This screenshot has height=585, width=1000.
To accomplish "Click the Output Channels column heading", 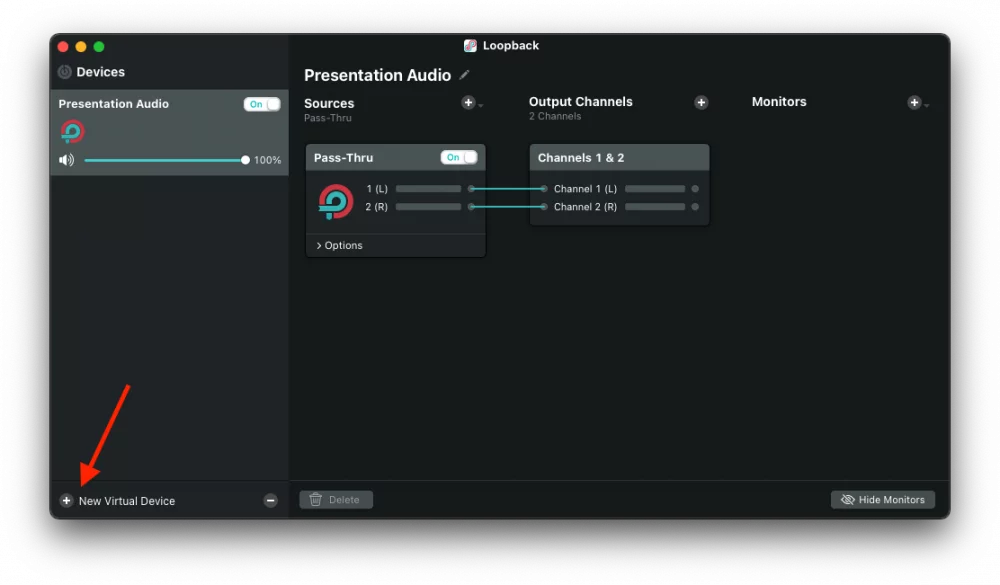I will tap(580, 101).
